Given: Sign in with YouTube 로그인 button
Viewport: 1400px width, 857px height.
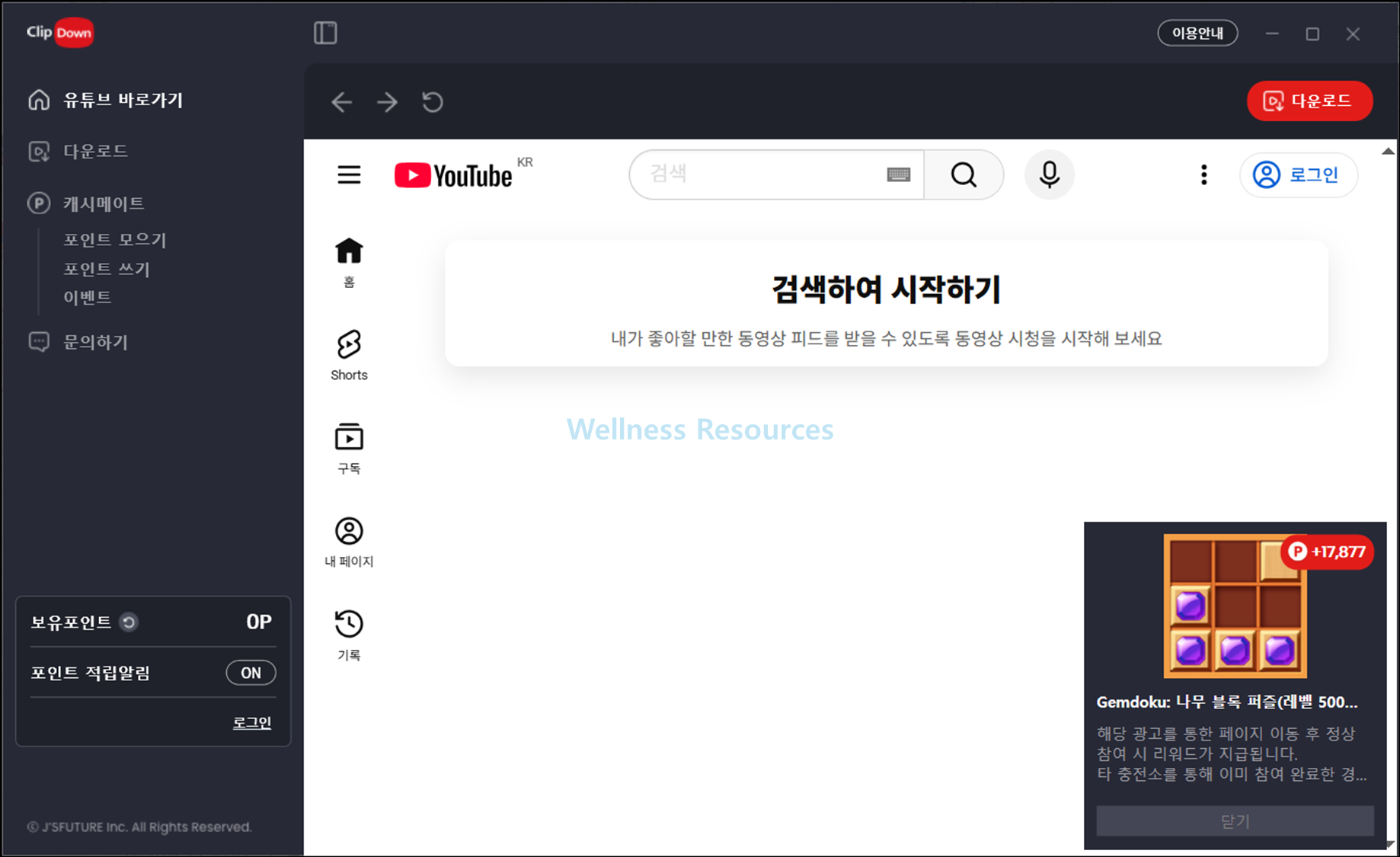Looking at the screenshot, I should (1299, 174).
